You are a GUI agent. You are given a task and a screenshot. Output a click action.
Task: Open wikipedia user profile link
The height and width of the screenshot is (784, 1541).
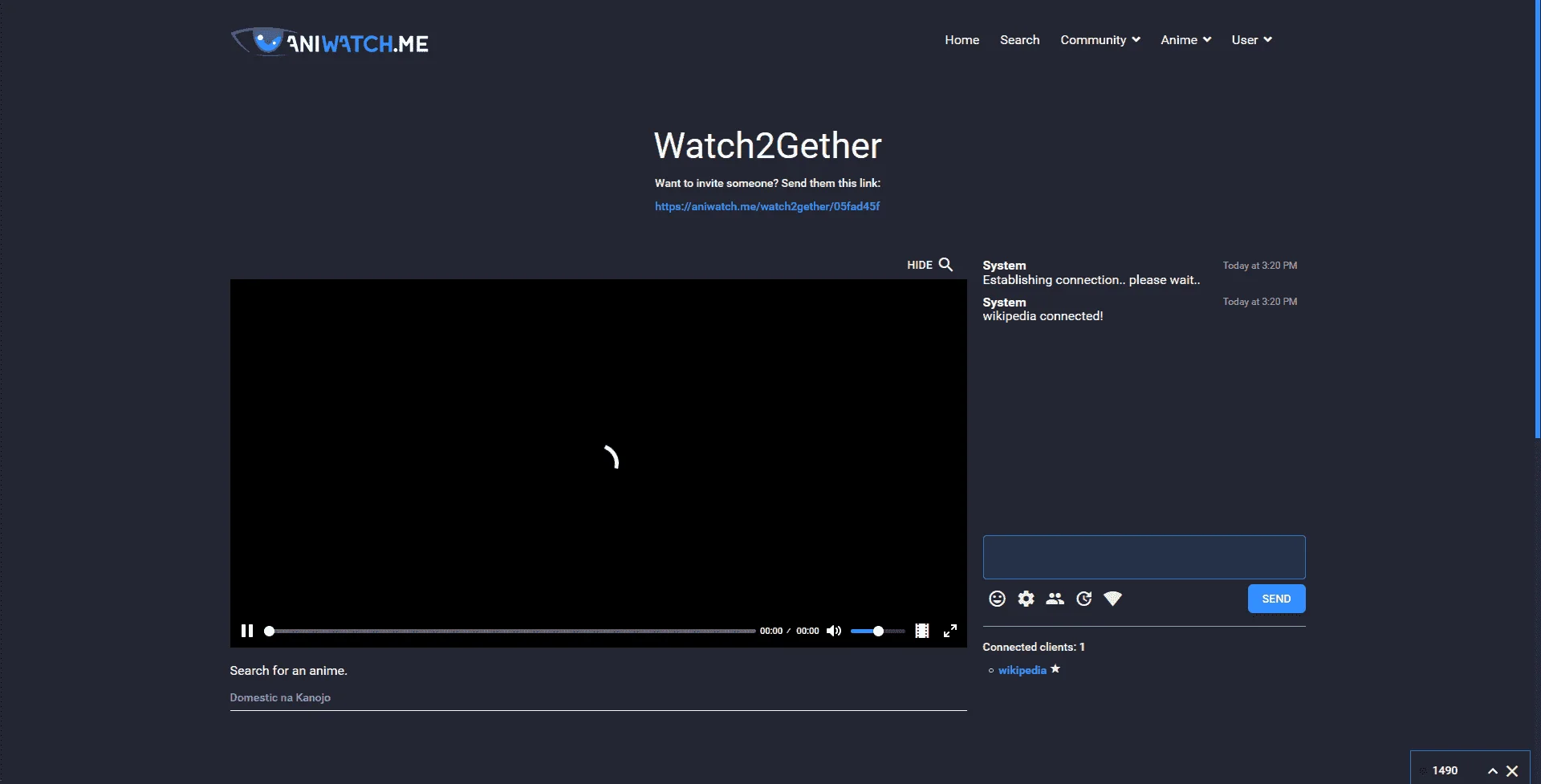1022,670
